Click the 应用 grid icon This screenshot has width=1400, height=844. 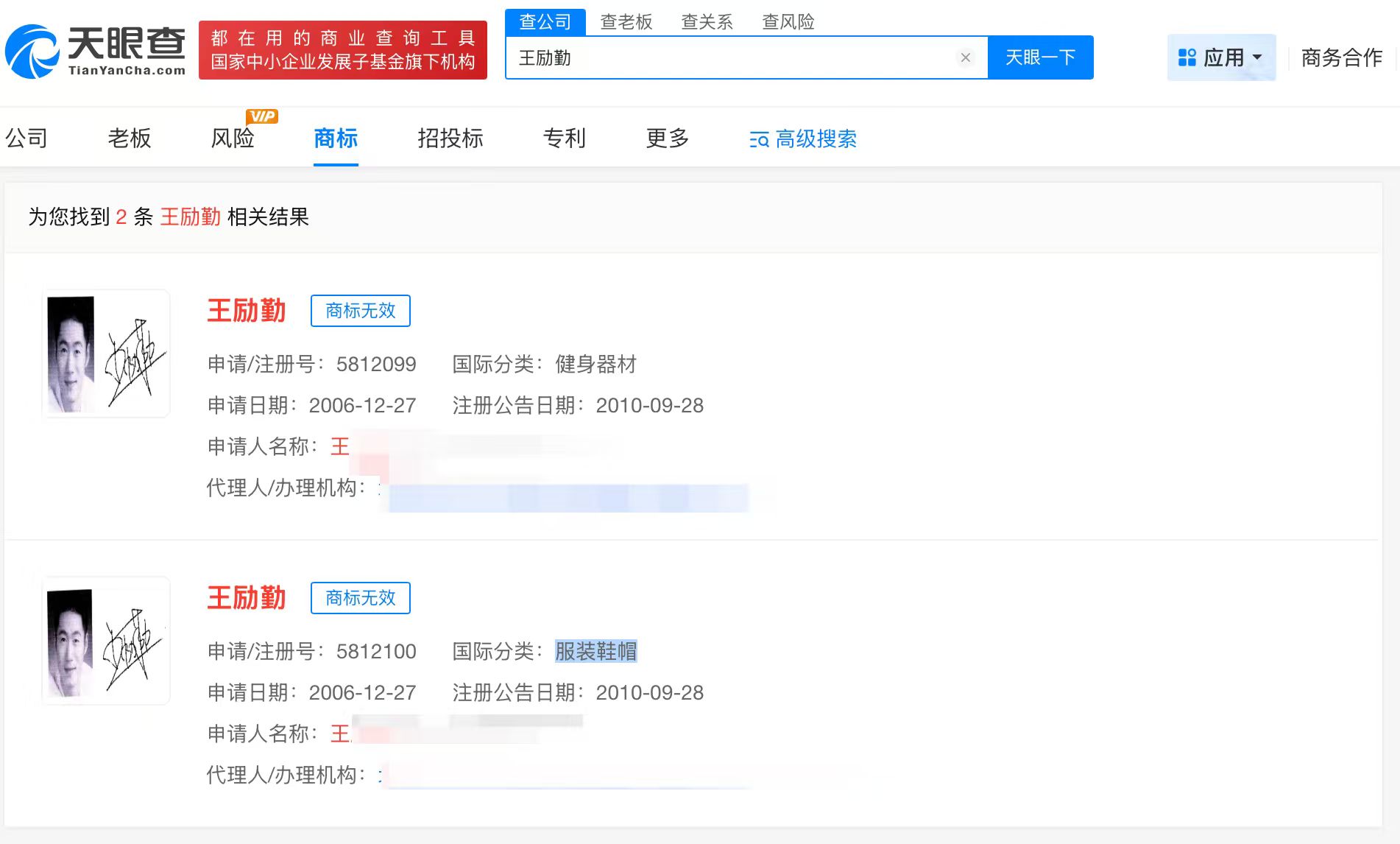tap(1187, 57)
